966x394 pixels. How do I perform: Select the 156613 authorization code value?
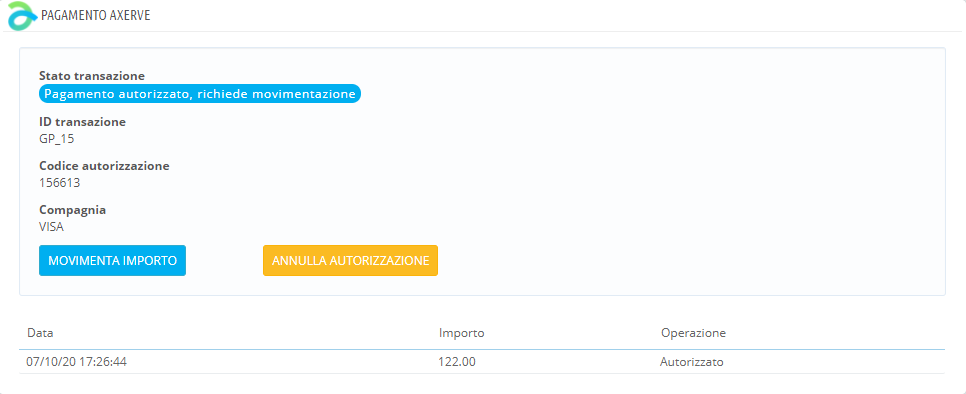tap(59, 183)
